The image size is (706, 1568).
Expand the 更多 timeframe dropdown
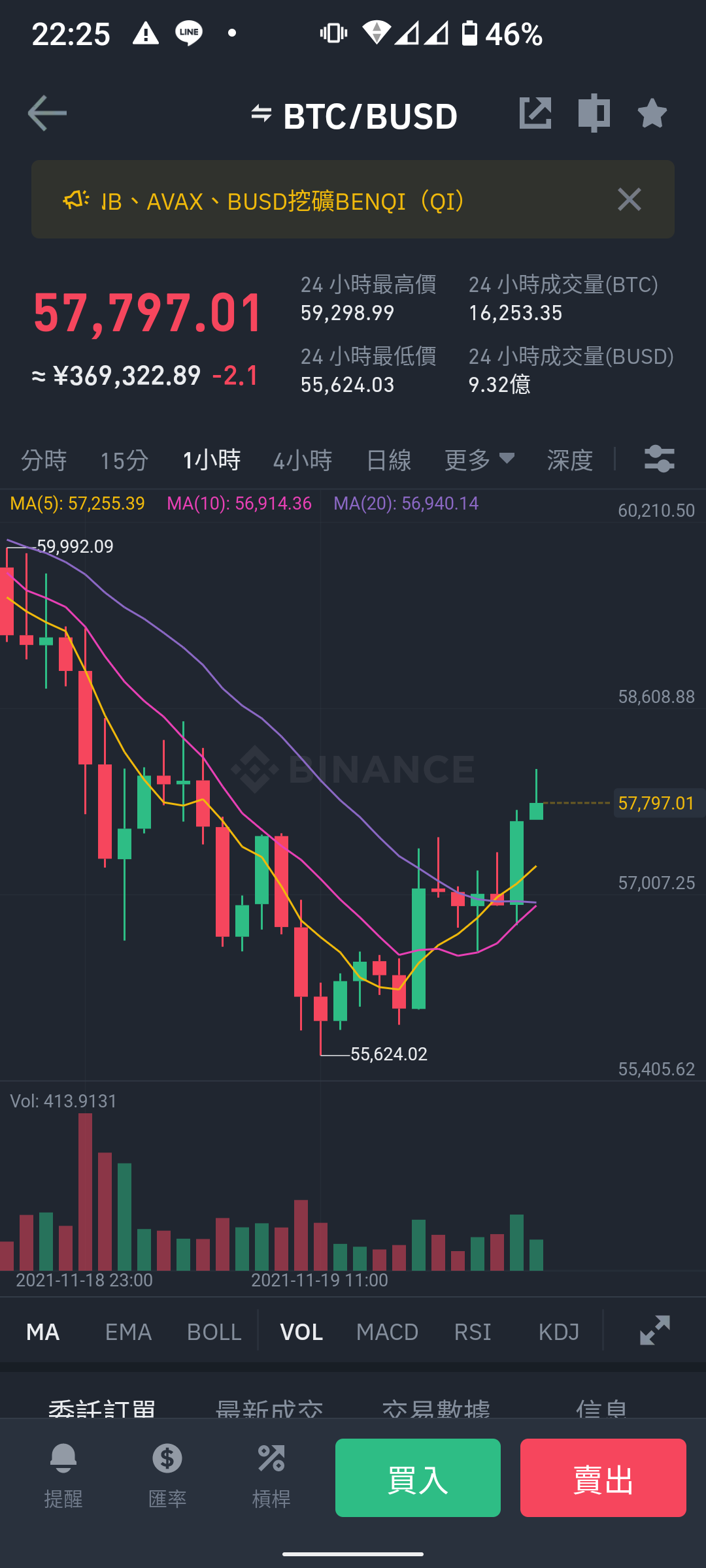click(480, 460)
